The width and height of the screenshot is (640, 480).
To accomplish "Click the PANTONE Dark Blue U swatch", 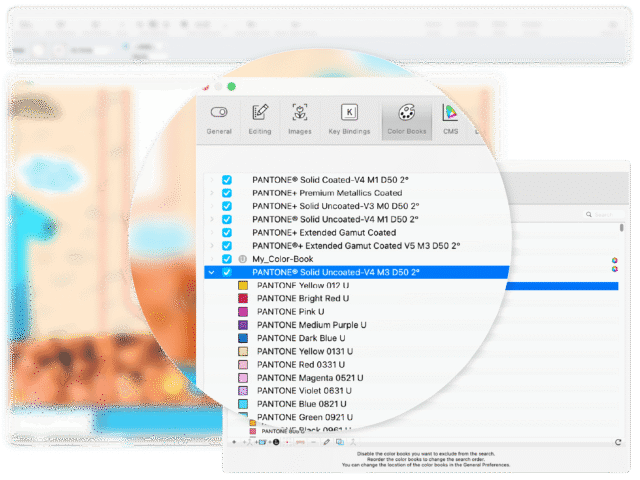I will click(243, 338).
